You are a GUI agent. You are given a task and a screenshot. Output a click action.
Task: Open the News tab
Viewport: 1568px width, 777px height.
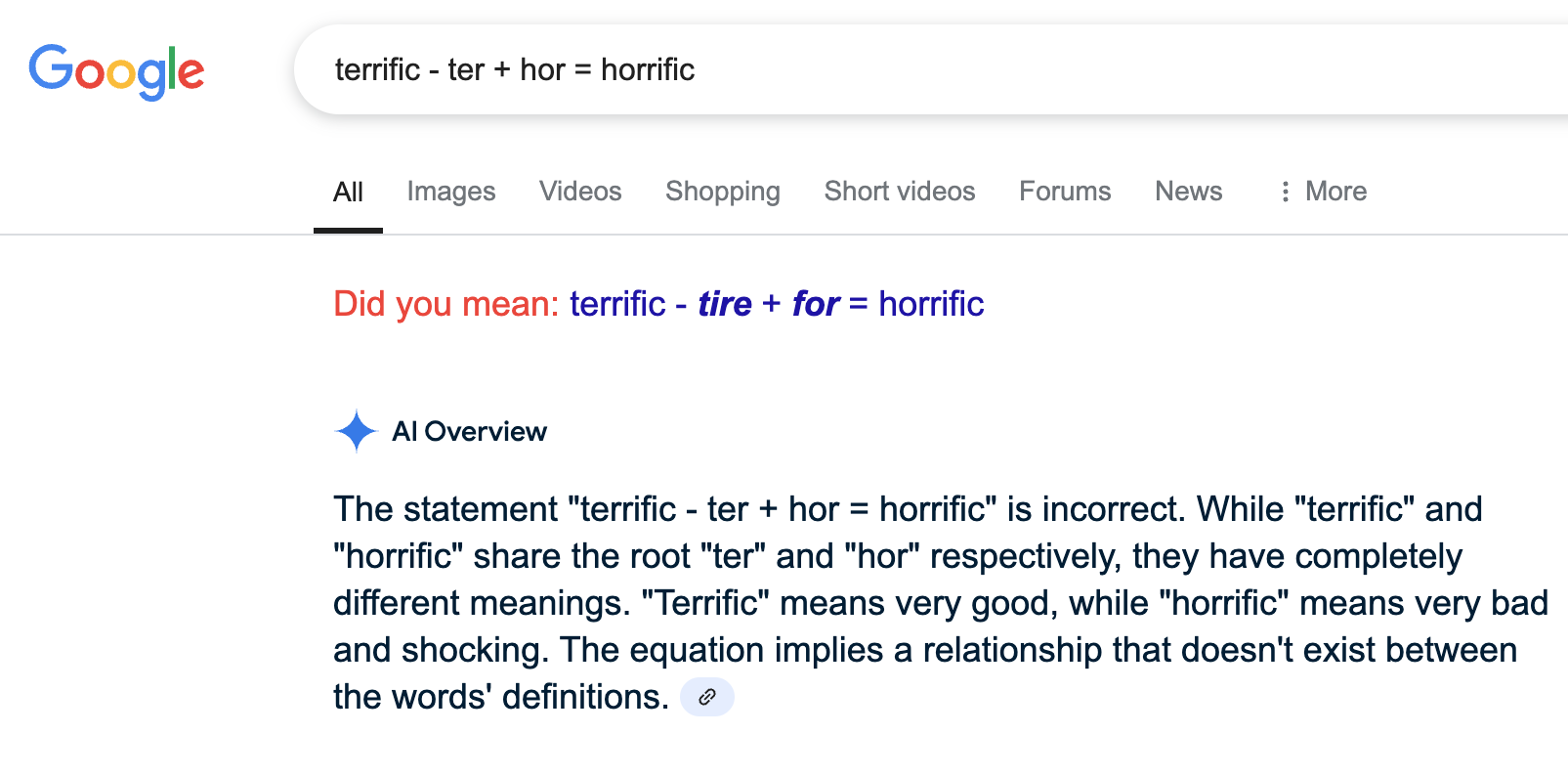pos(1189,192)
